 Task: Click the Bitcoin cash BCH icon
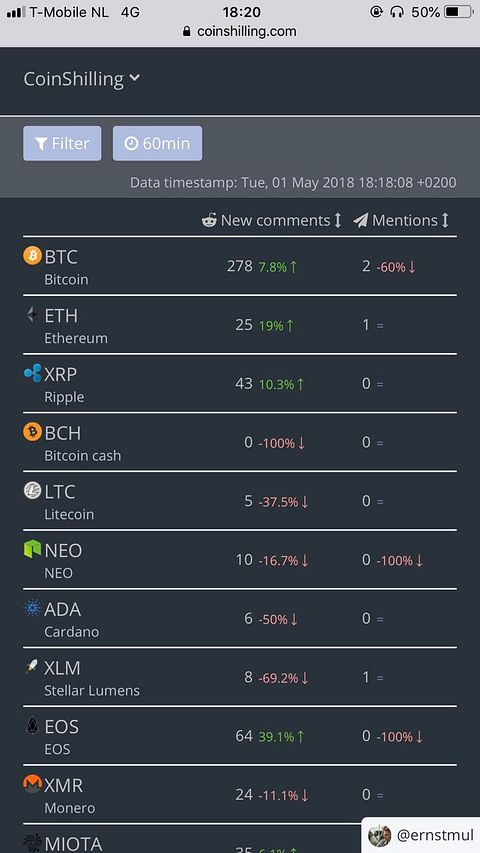tap(32, 431)
